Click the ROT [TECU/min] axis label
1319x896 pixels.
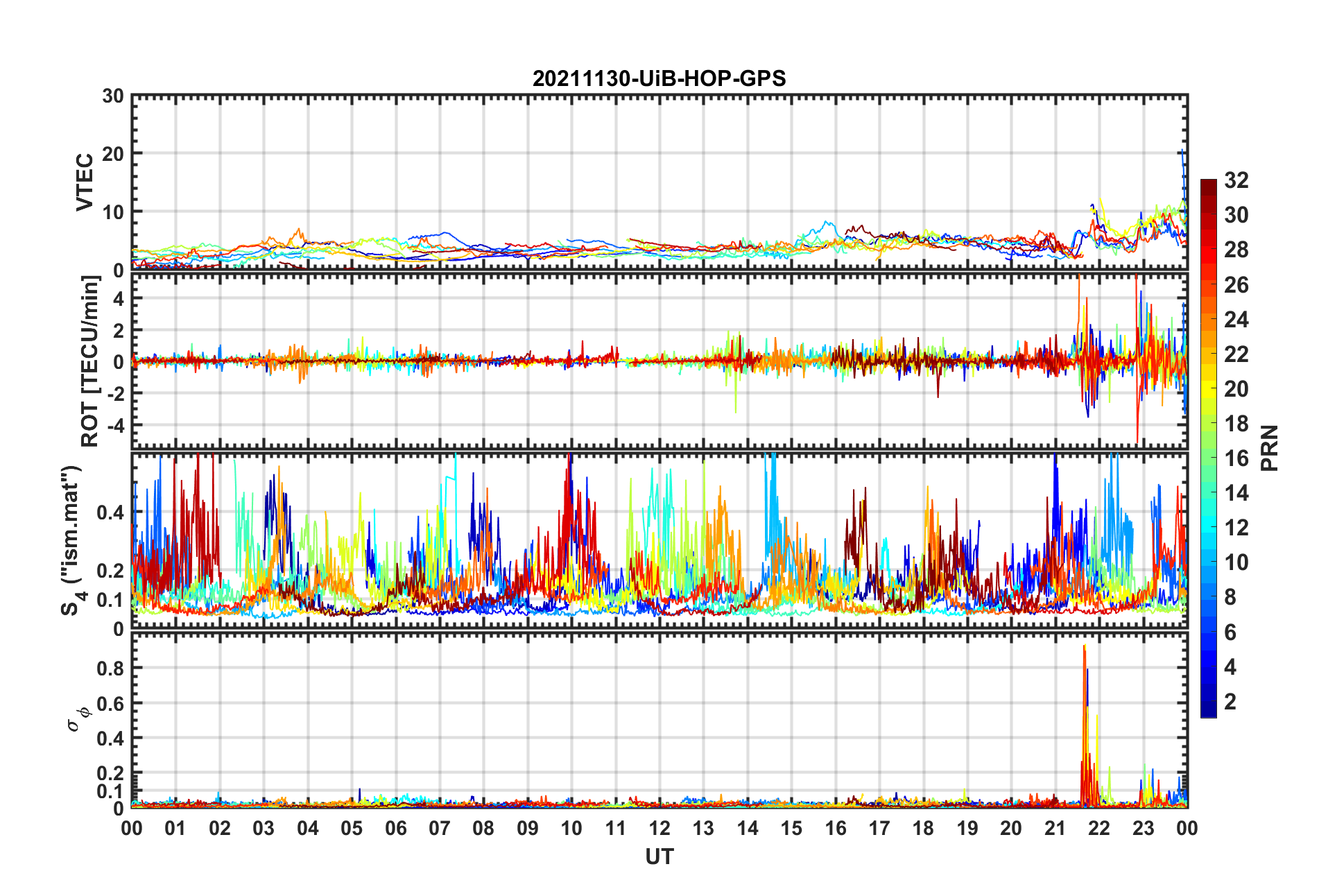pos(90,361)
